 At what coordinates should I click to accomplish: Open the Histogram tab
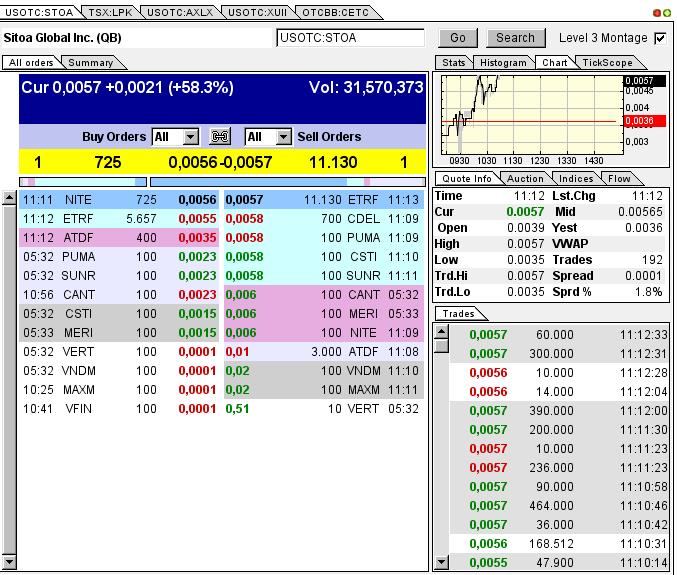click(503, 63)
